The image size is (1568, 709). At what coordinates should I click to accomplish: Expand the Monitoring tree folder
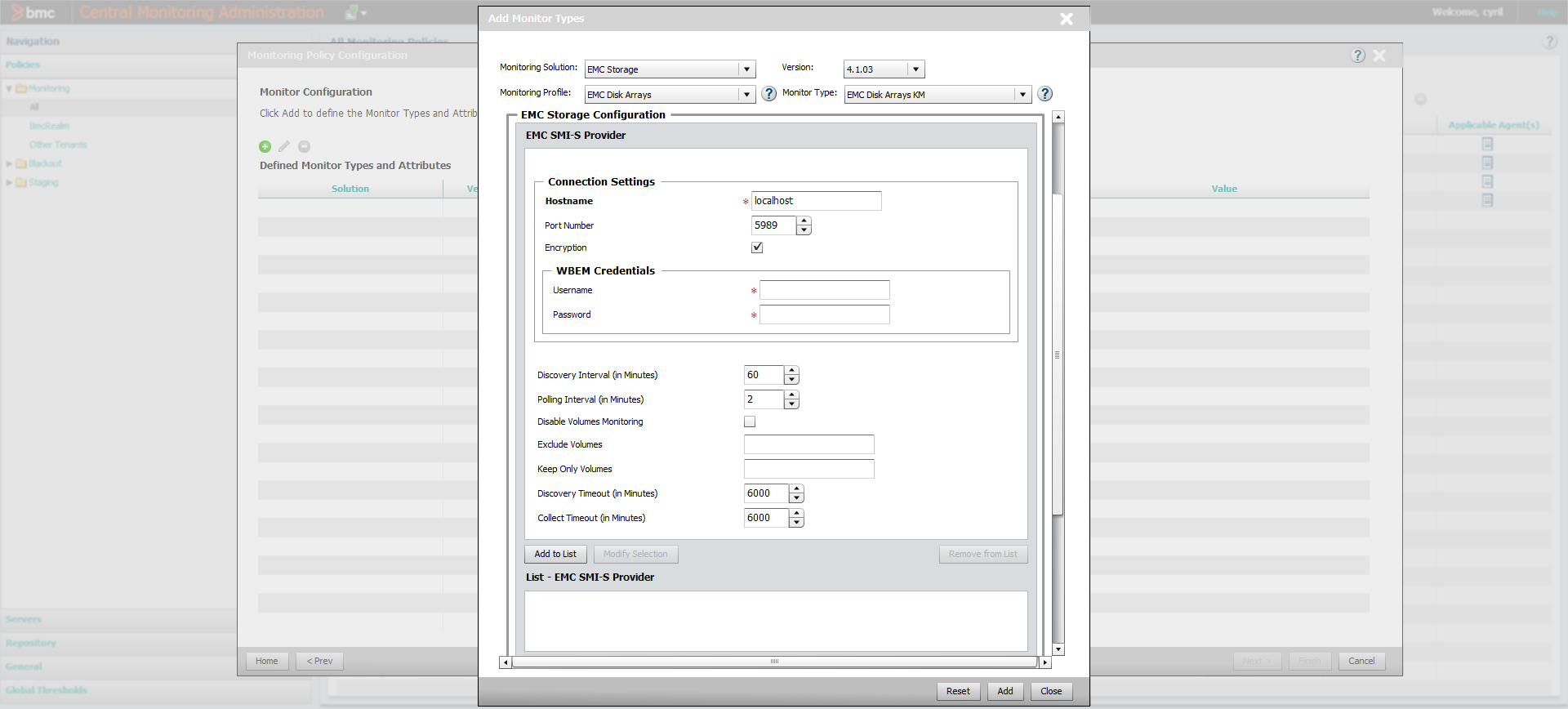tap(9, 88)
